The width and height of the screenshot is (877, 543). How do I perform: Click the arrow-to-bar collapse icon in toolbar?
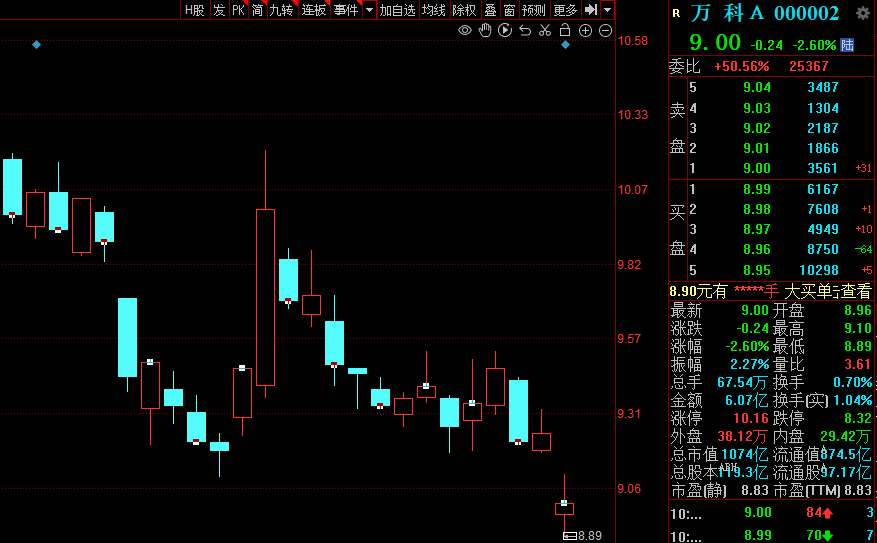pos(591,10)
